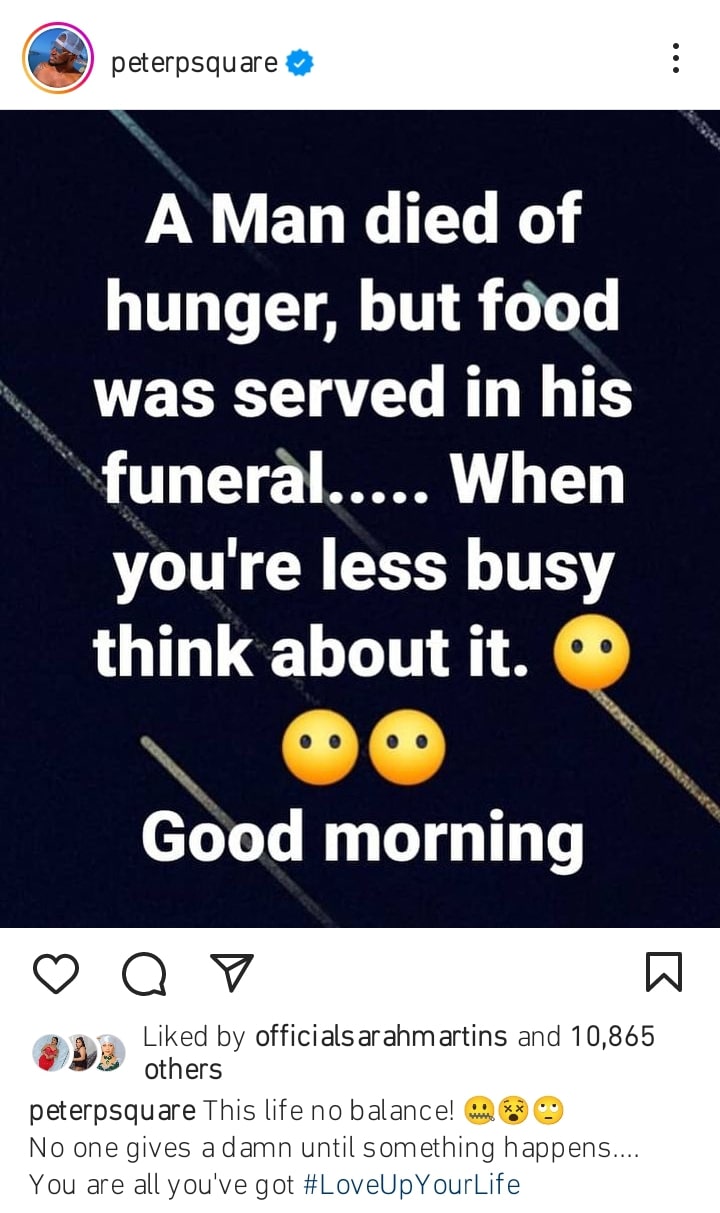Open peterpsquare from the caption username
720x1213 pixels.
(x=113, y=1111)
